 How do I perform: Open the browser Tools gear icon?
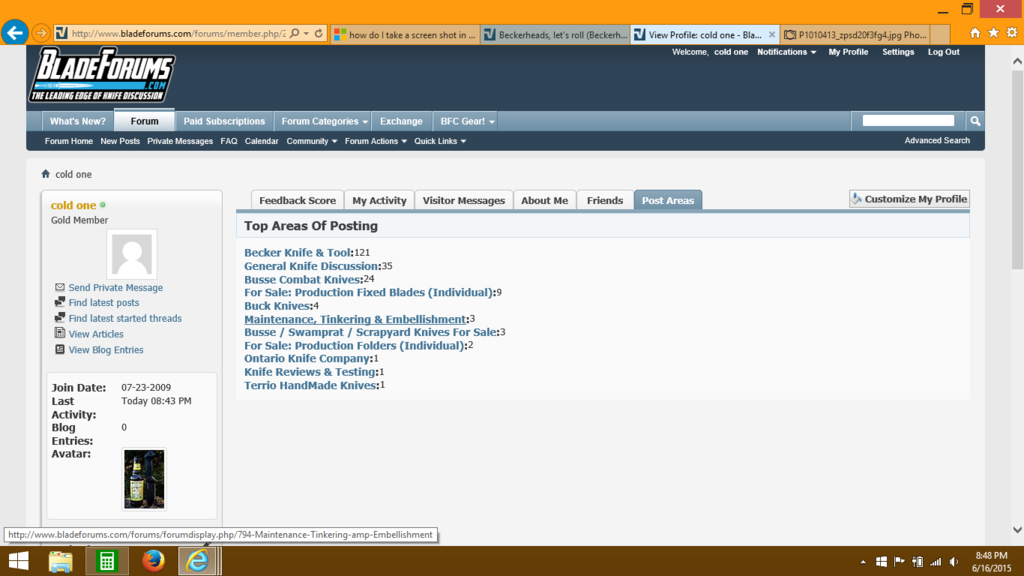[x=1012, y=33]
